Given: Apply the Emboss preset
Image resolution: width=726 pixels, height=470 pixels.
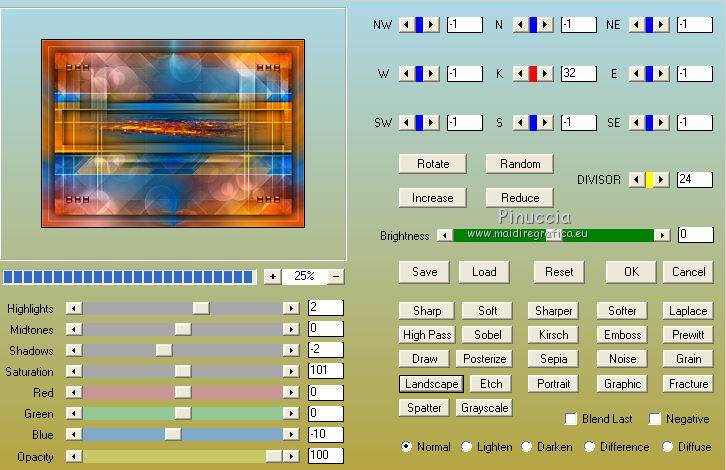Looking at the screenshot, I should pyautogui.click(x=622, y=335).
